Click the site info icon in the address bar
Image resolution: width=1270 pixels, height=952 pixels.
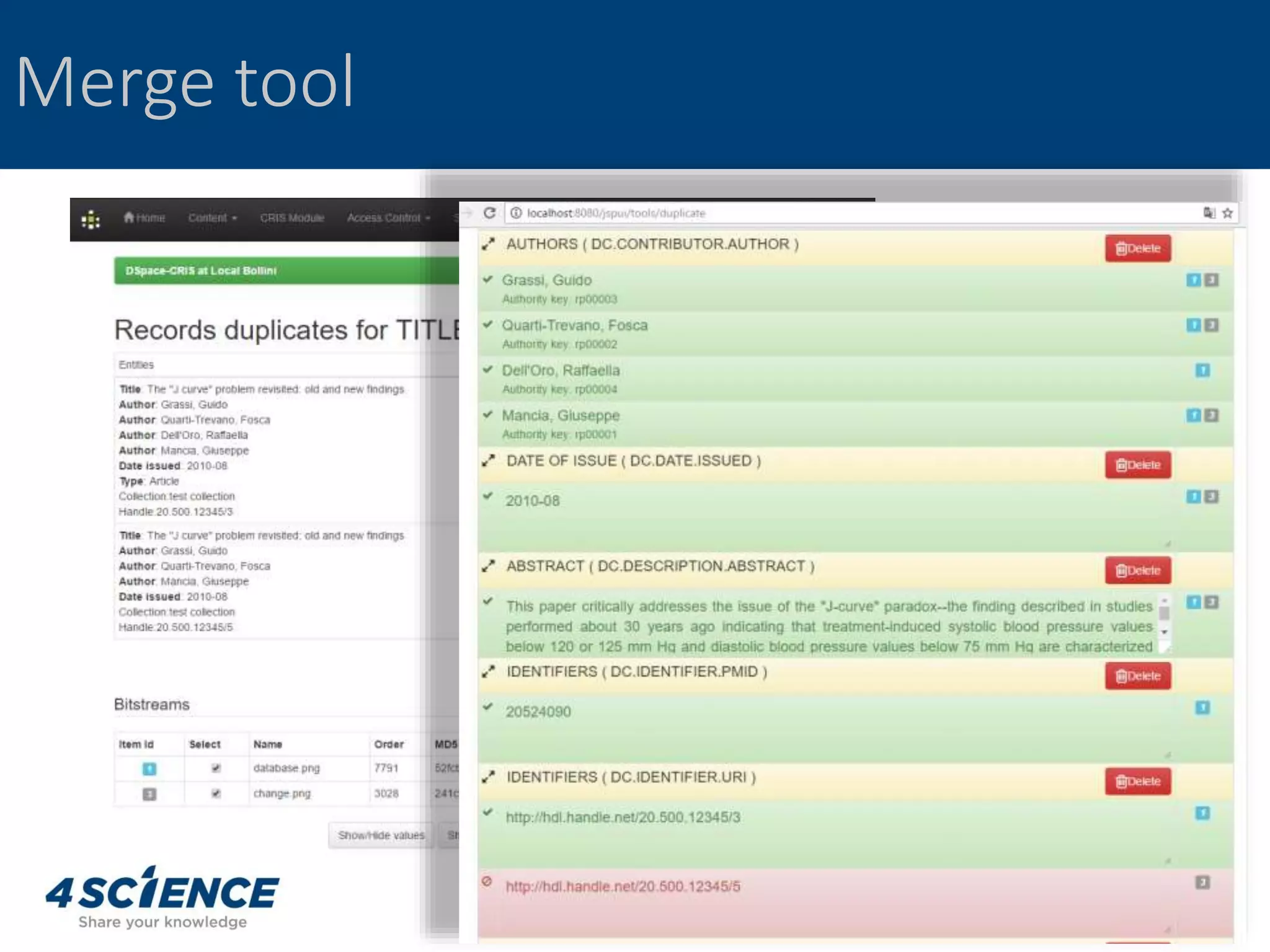pyautogui.click(x=516, y=213)
